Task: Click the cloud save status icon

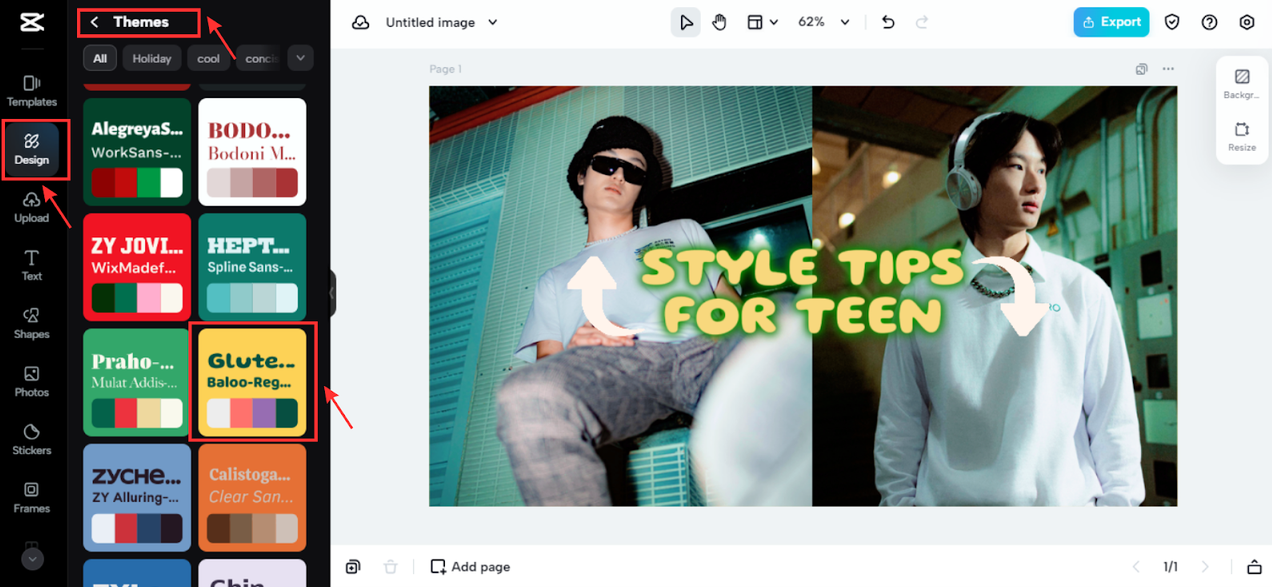Action: [x=360, y=22]
